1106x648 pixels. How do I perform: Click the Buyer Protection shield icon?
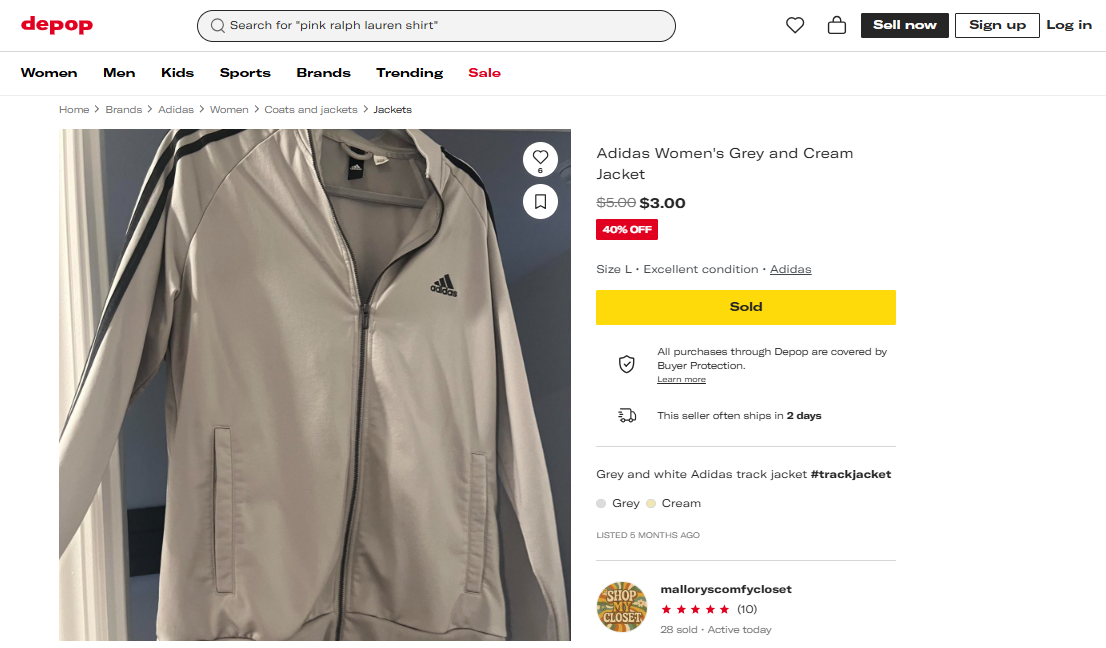tap(627, 364)
